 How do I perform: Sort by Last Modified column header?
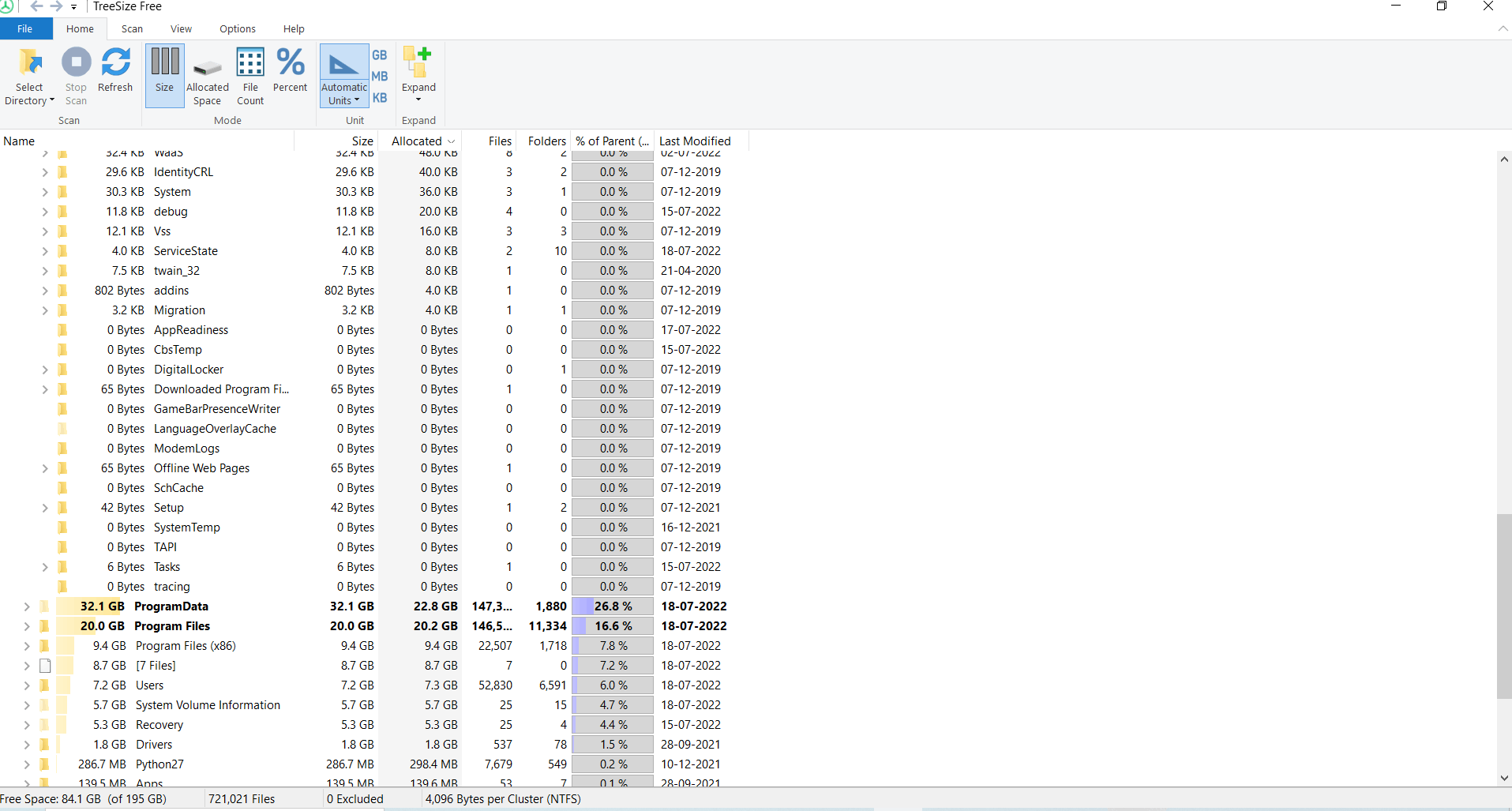[x=702, y=141]
